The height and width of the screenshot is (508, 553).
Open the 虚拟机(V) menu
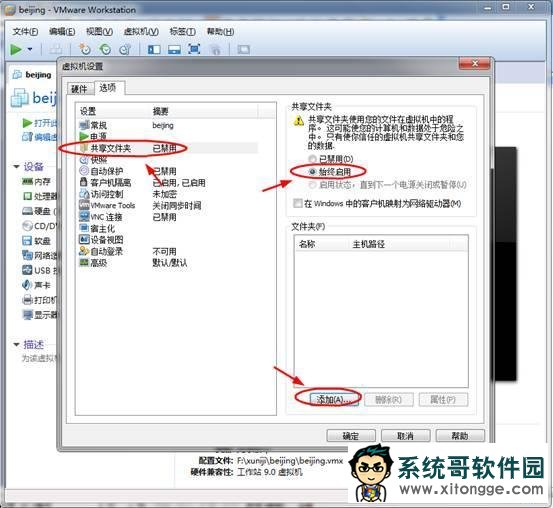click(x=141, y=32)
